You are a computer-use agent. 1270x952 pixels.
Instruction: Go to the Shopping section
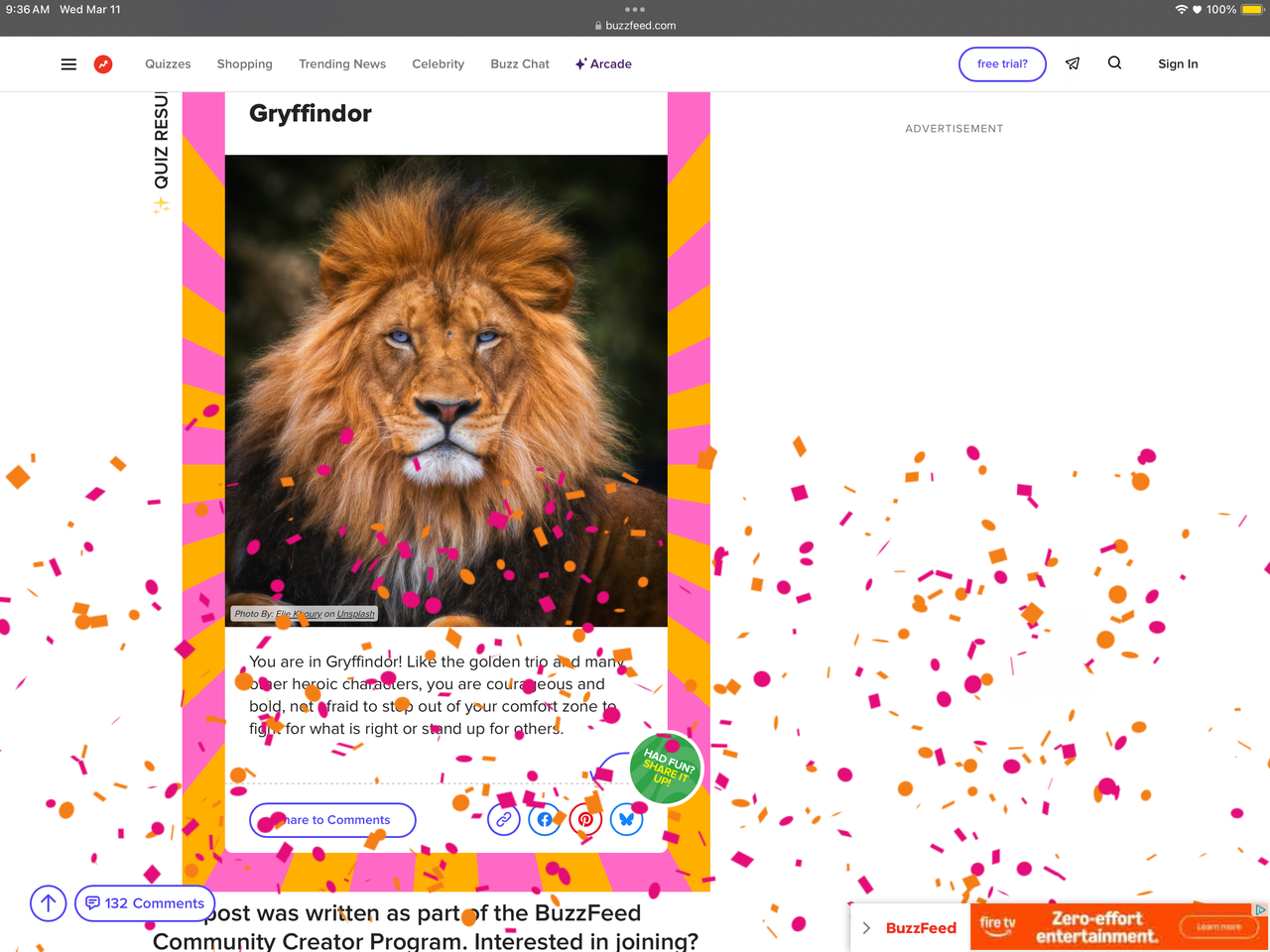[x=245, y=64]
